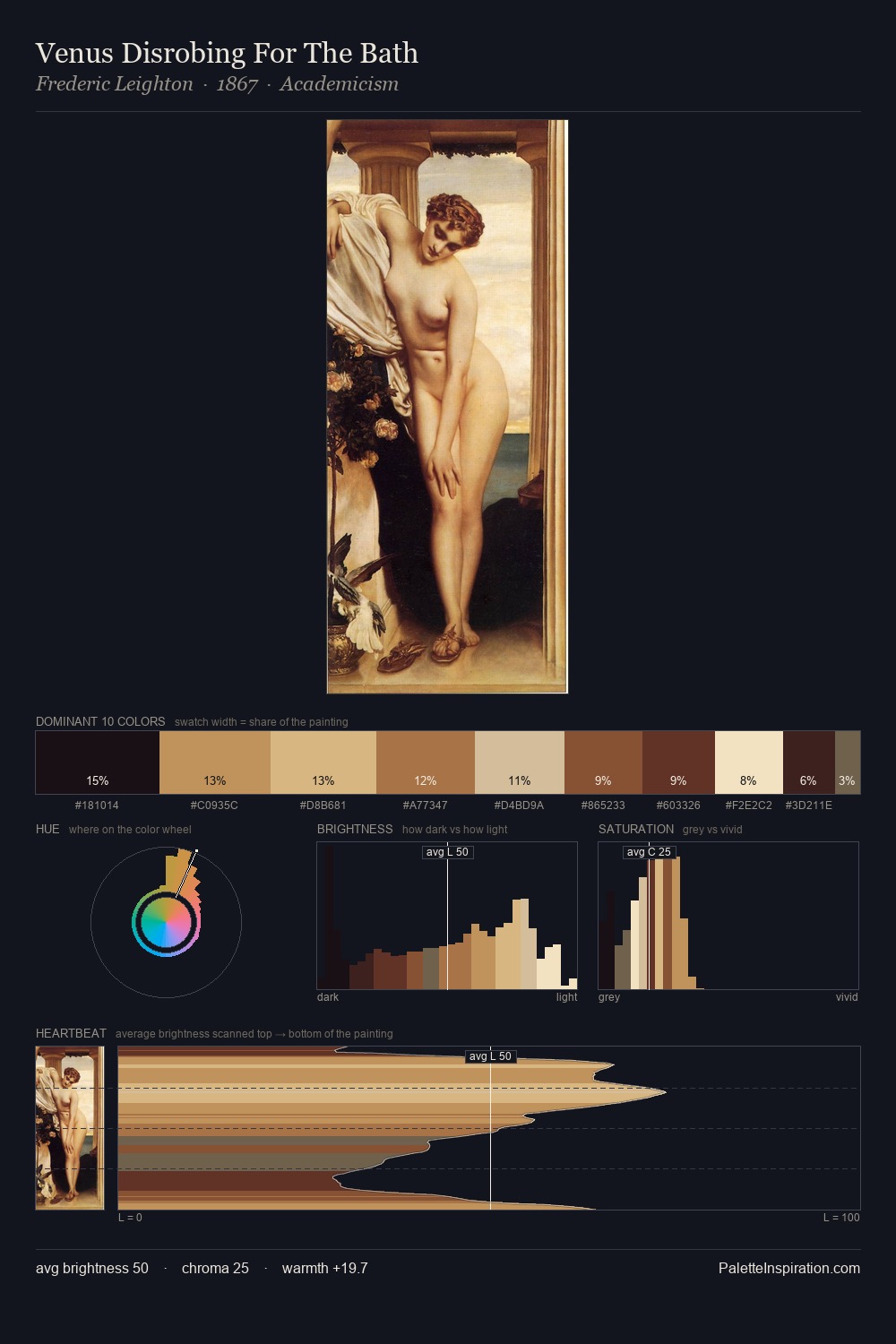
Task: Click the 'chroma 25' footer stat
Action: (215, 1268)
